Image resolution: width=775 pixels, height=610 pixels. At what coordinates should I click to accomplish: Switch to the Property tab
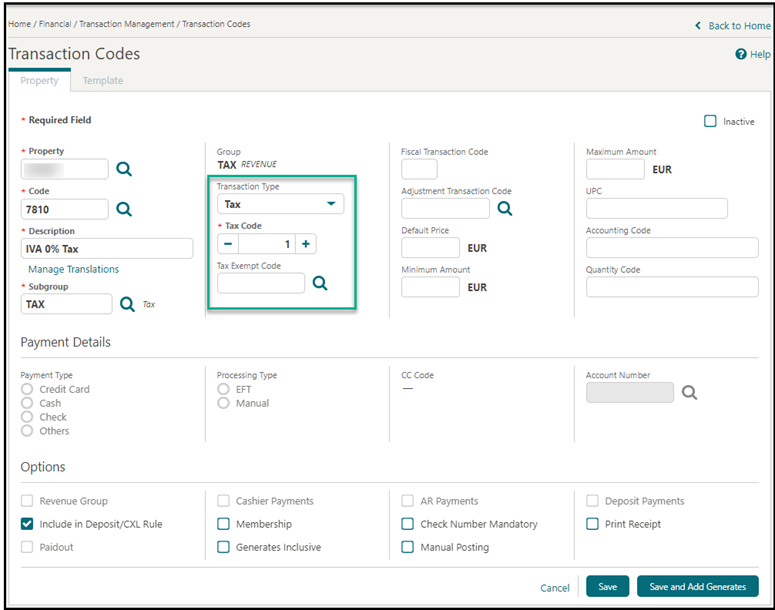tap(39, 81)
